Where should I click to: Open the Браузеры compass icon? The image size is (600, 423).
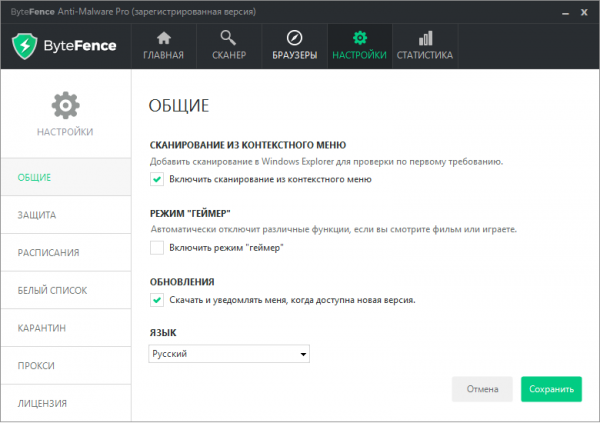point(294,39)
